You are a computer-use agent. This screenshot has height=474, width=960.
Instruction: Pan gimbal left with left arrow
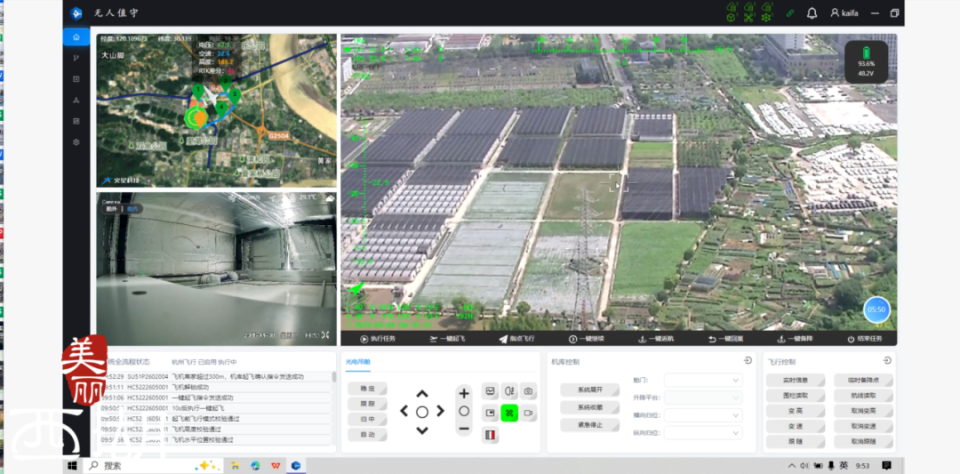coord(404,412)
